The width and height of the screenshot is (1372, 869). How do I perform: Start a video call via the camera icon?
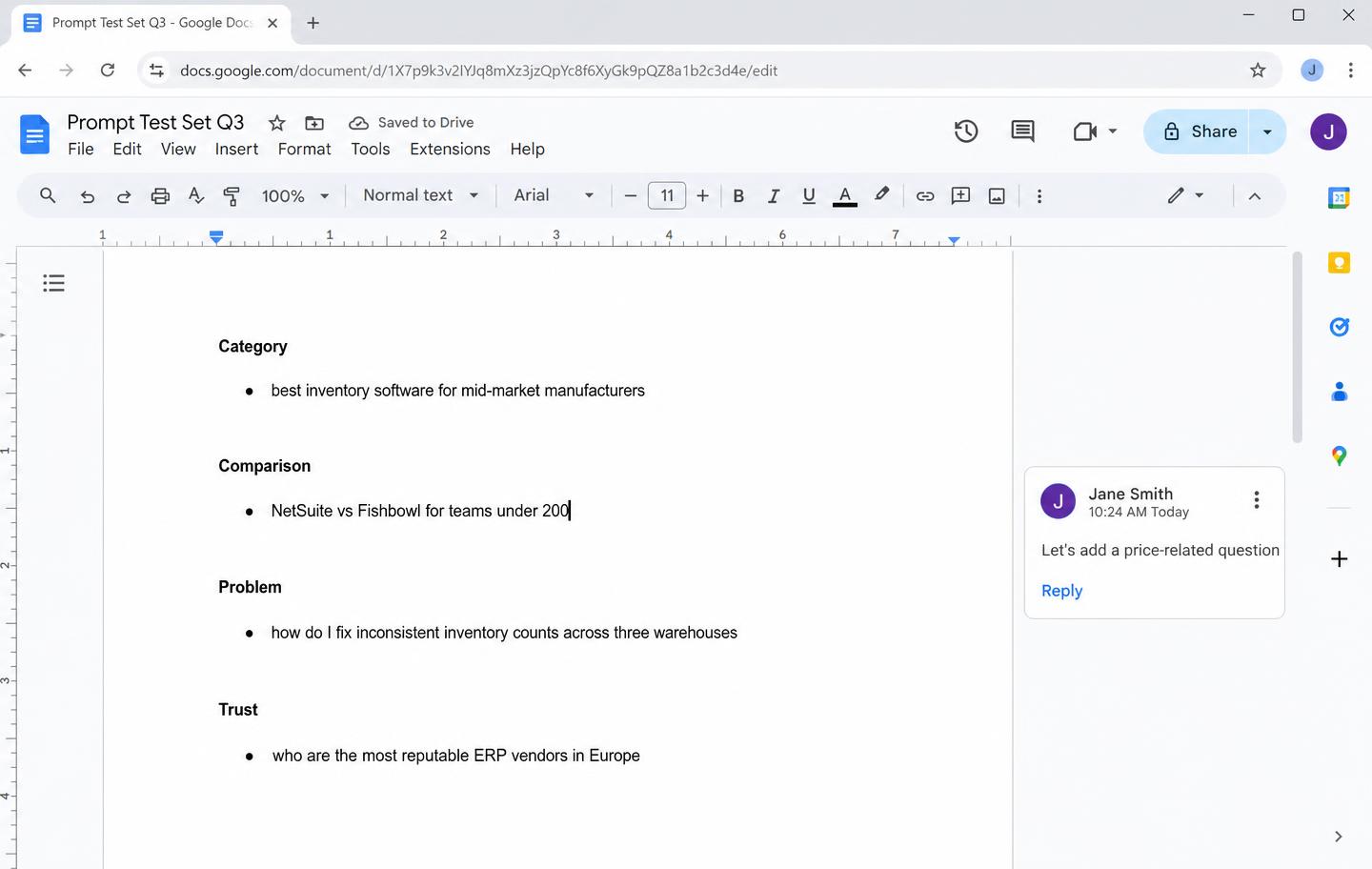point(1085,131)
